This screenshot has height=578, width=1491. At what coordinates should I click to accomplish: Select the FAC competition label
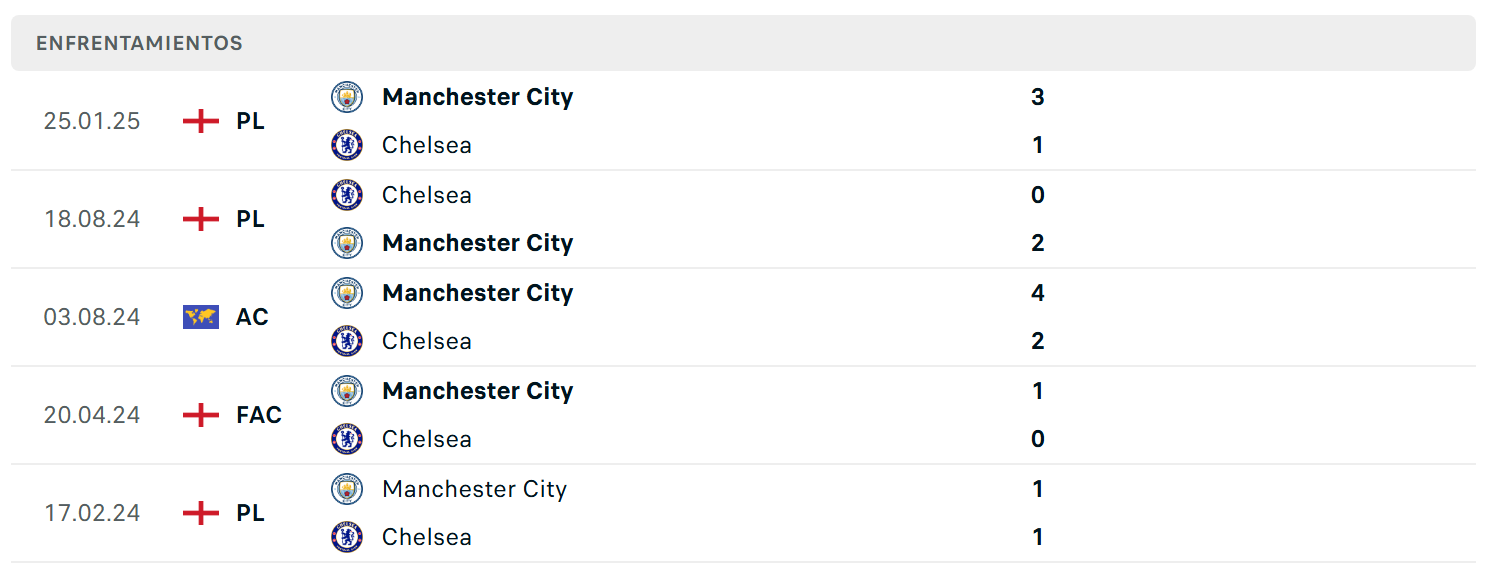tap(259, 415)
